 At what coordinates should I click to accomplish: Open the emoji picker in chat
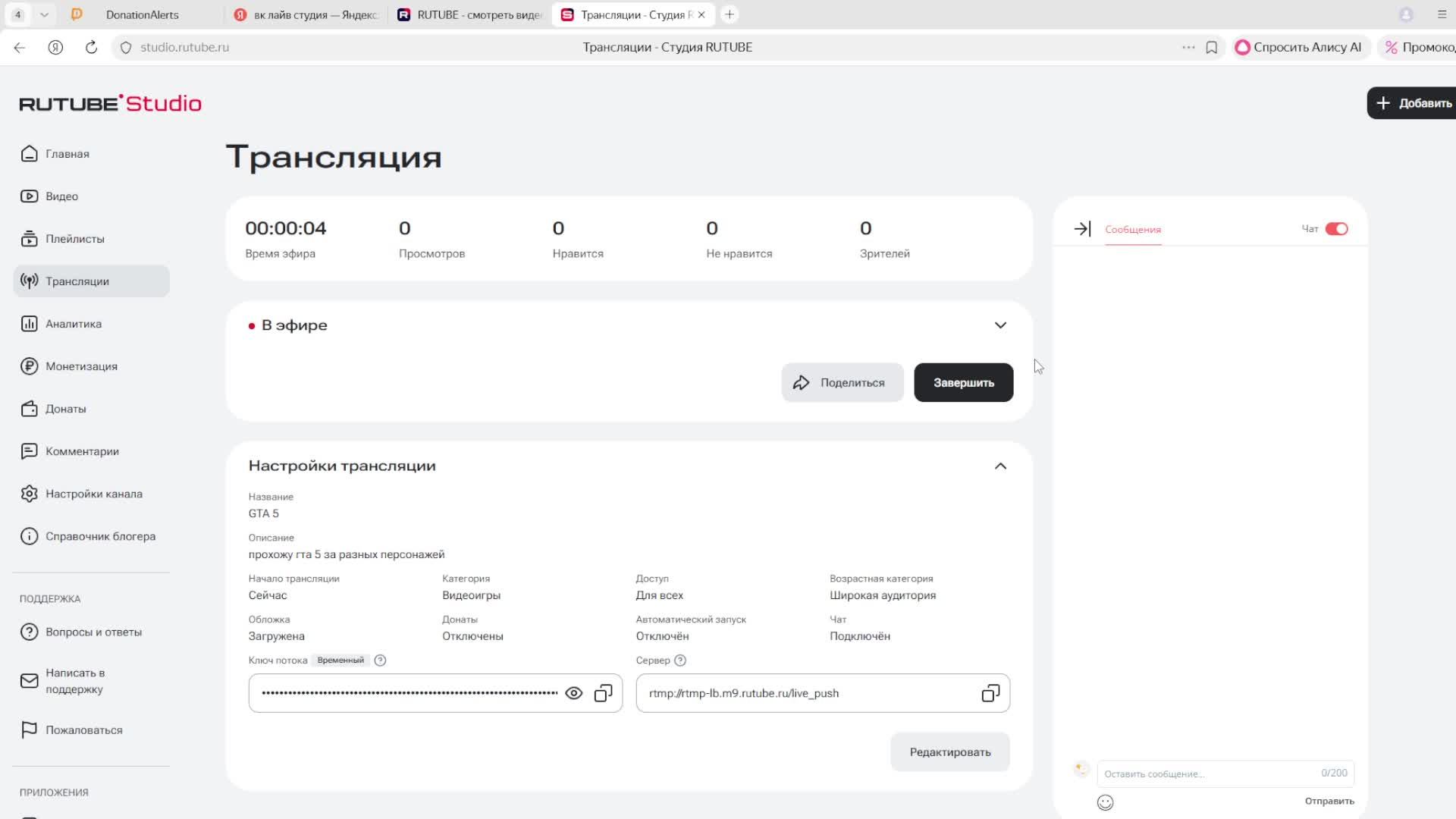click(1105, 802)
